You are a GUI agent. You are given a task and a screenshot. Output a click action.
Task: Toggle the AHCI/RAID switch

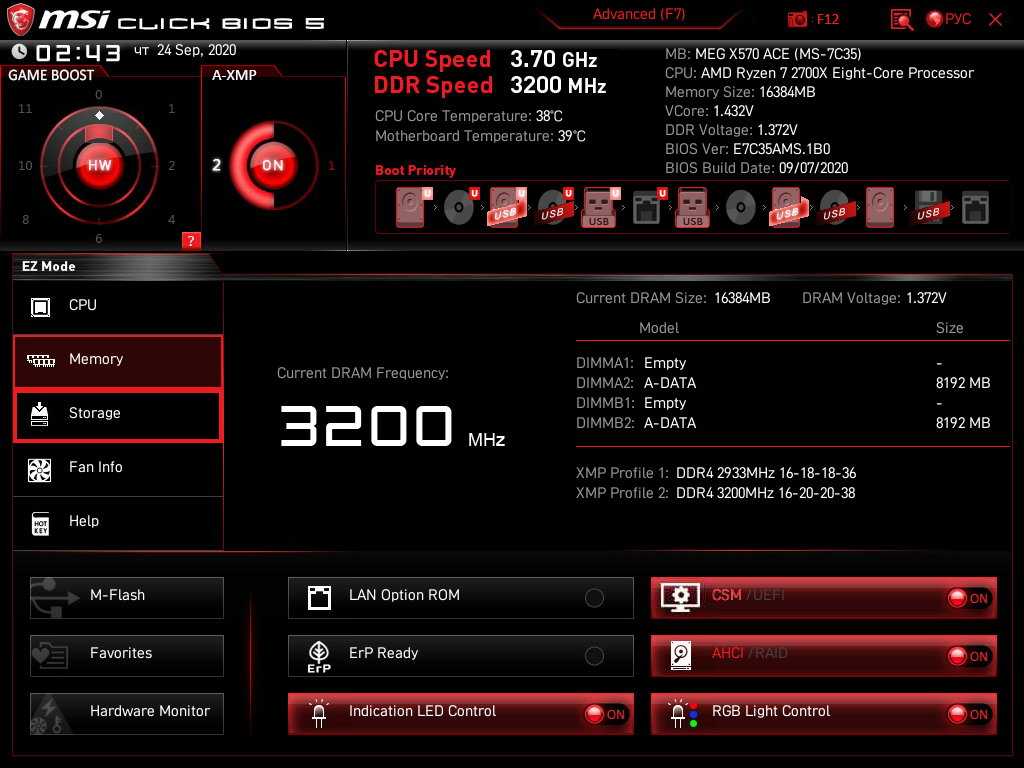coord(968,656)
